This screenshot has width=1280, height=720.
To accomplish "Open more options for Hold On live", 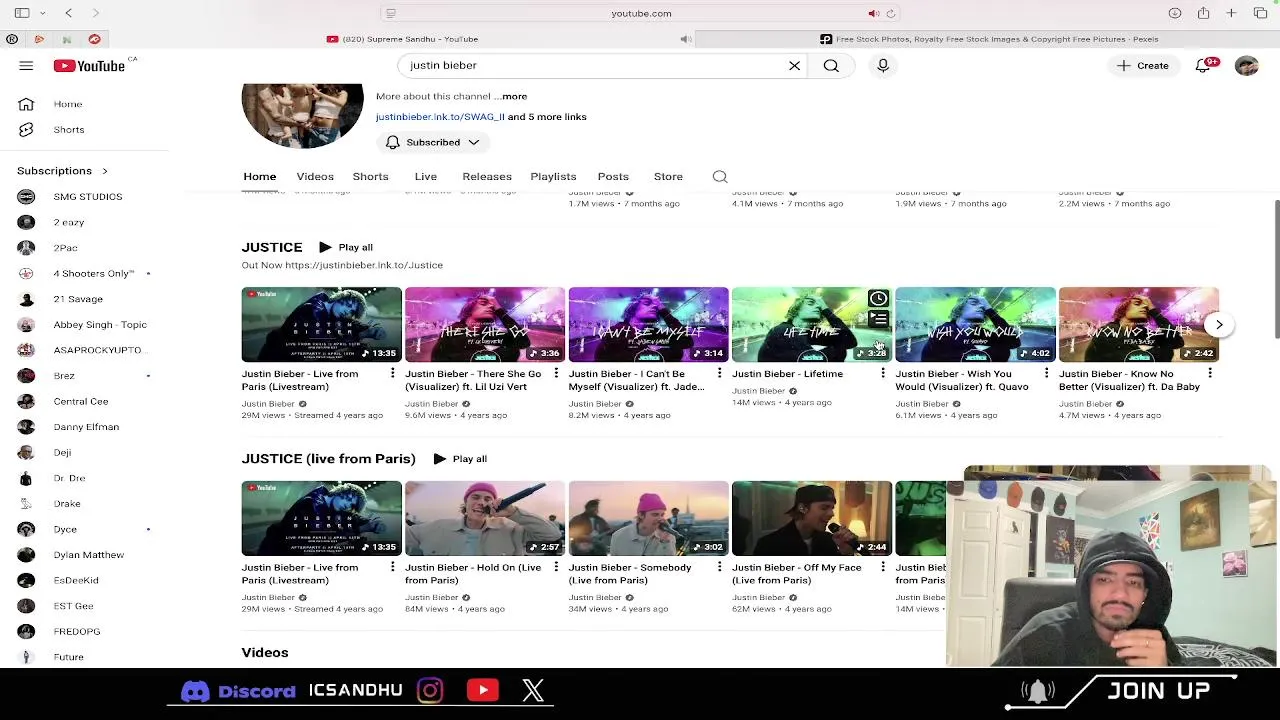I will [x=556, y=568].
